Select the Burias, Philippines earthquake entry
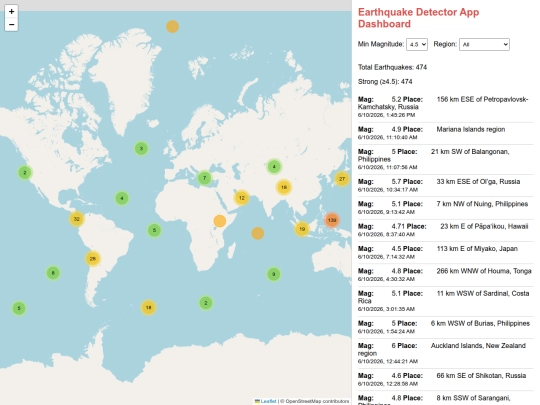Viewport: 540px width, 405px height. pos(446,327)
